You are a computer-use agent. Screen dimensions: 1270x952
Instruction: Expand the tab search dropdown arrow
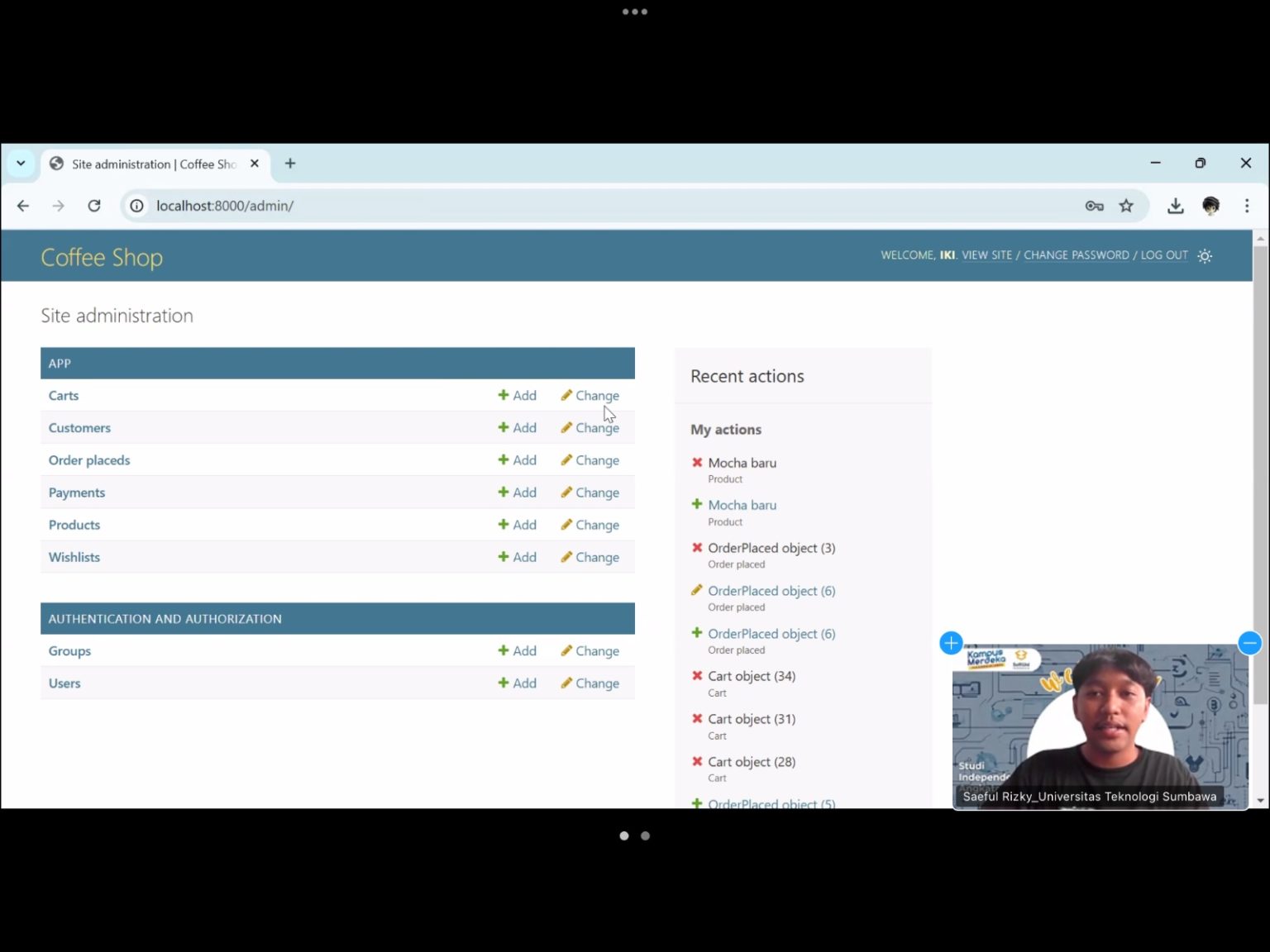(x=21, y=164)
